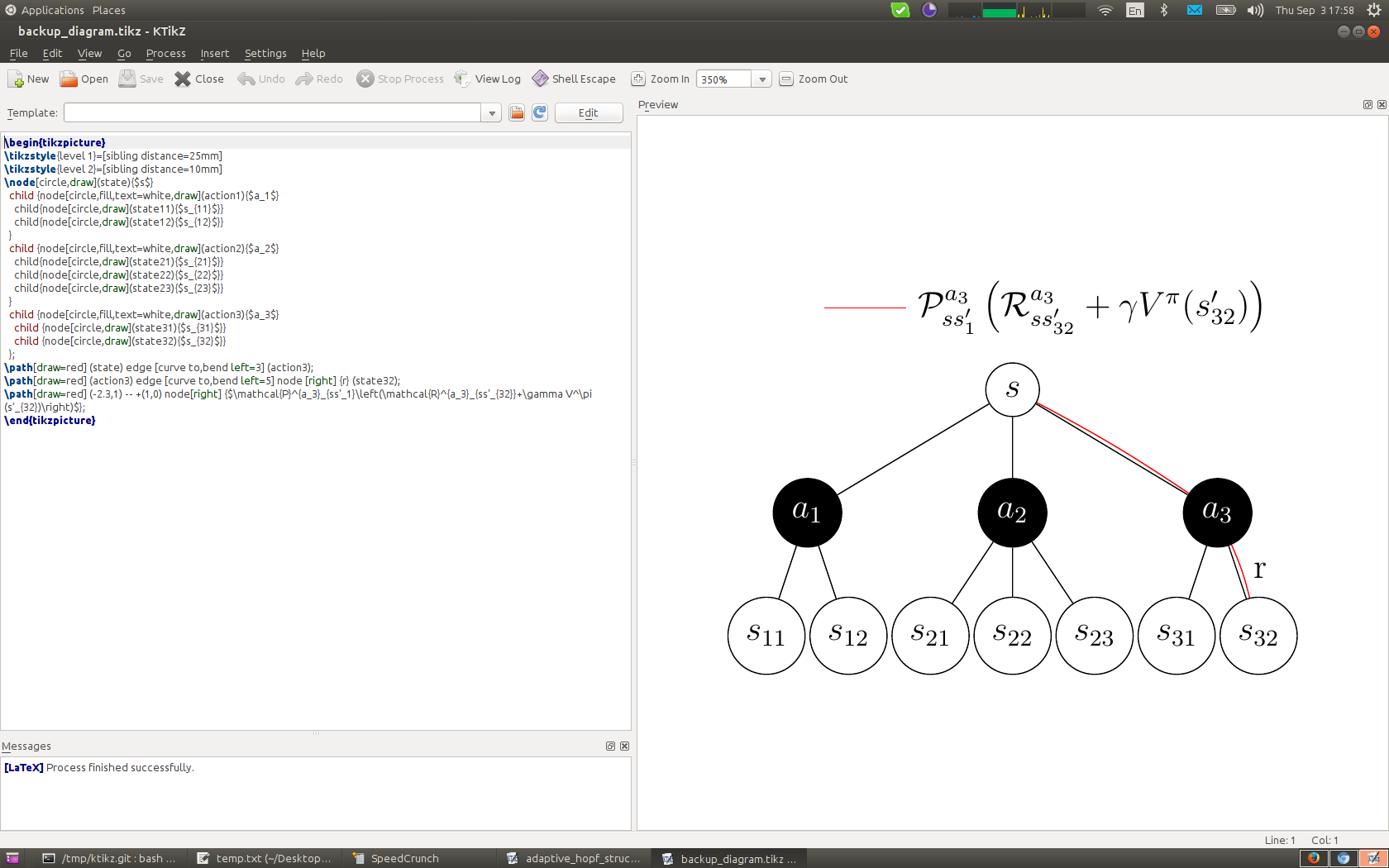The width and height of the screenshot is (1389, 868).
Task: Reload the template with refresh icon
Action: pos(540,113)
